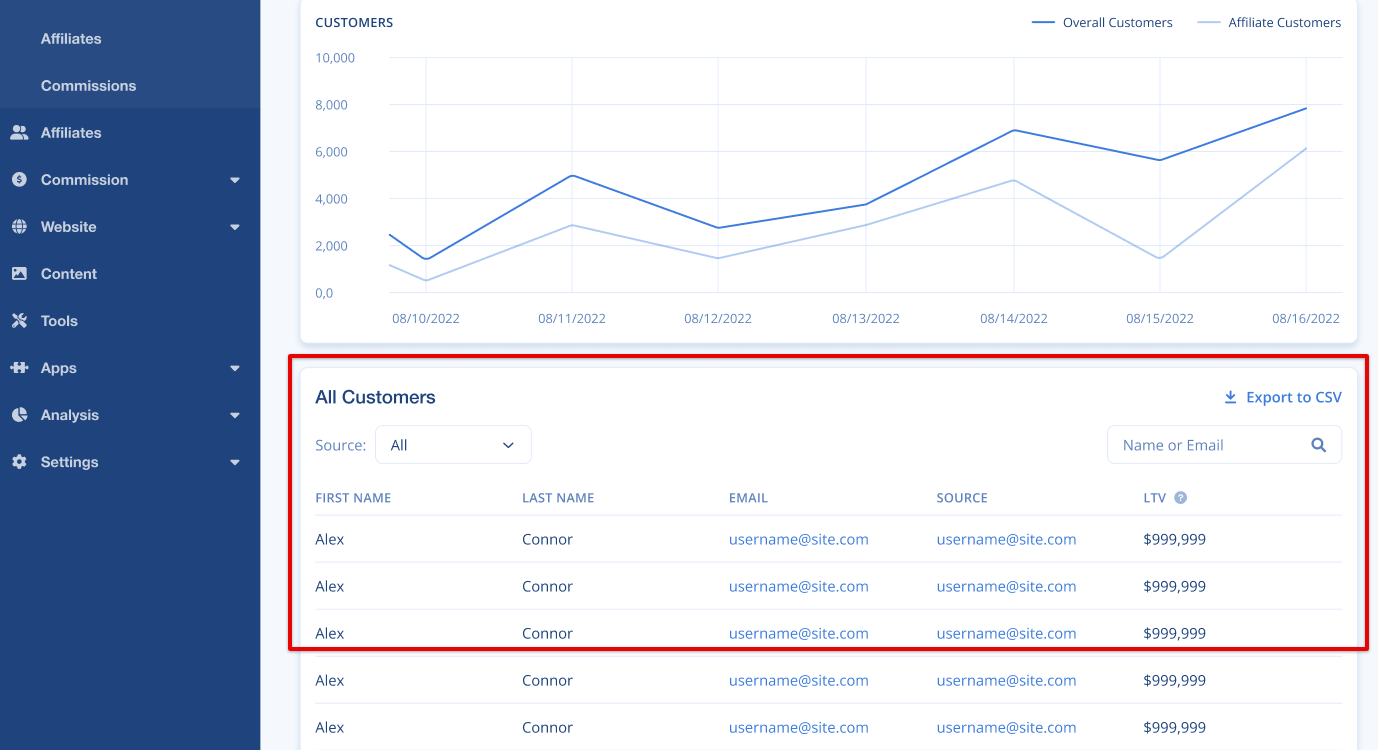
Task: Click the Content image icon
Action: tap(19, 274)
